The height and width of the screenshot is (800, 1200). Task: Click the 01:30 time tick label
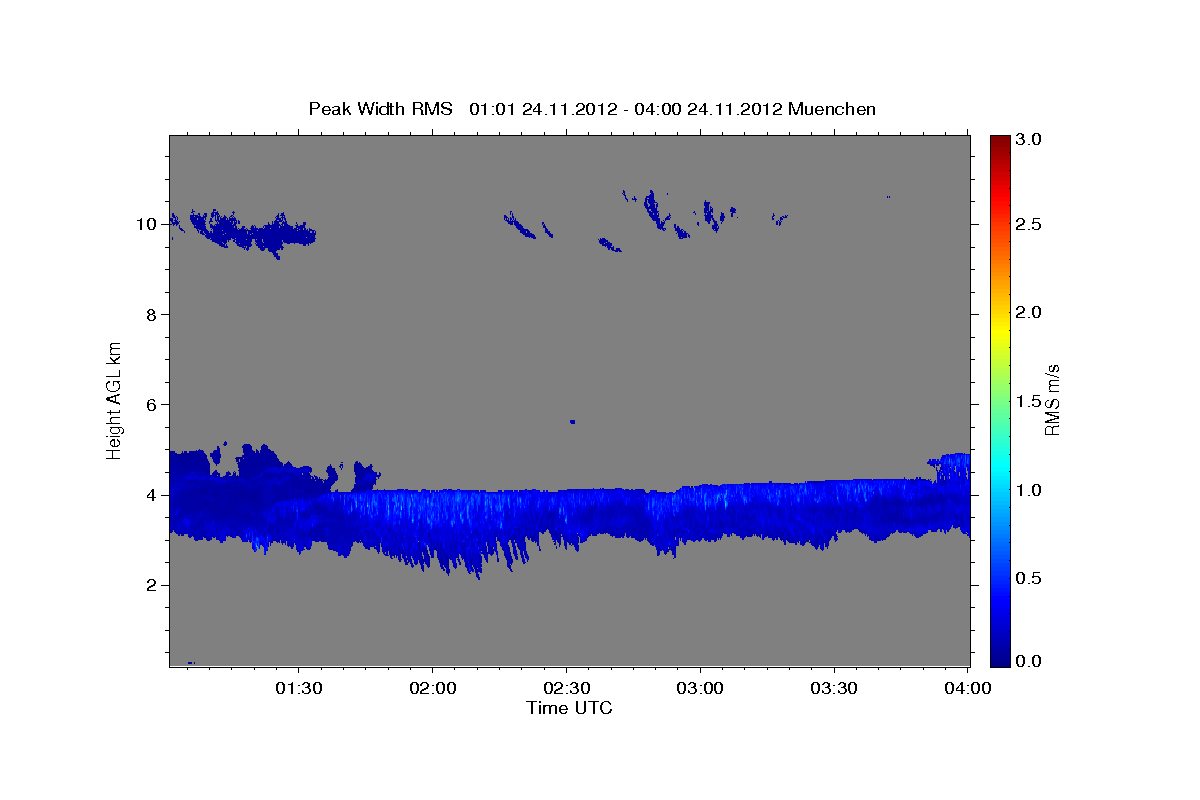tap(299, 688)
